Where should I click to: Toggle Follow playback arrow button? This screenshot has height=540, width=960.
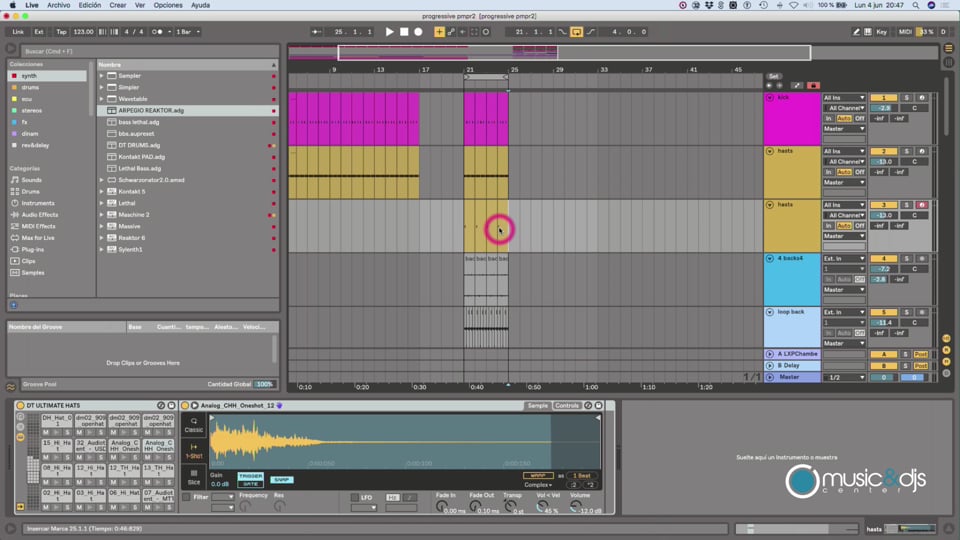click(x=316, y=32)
